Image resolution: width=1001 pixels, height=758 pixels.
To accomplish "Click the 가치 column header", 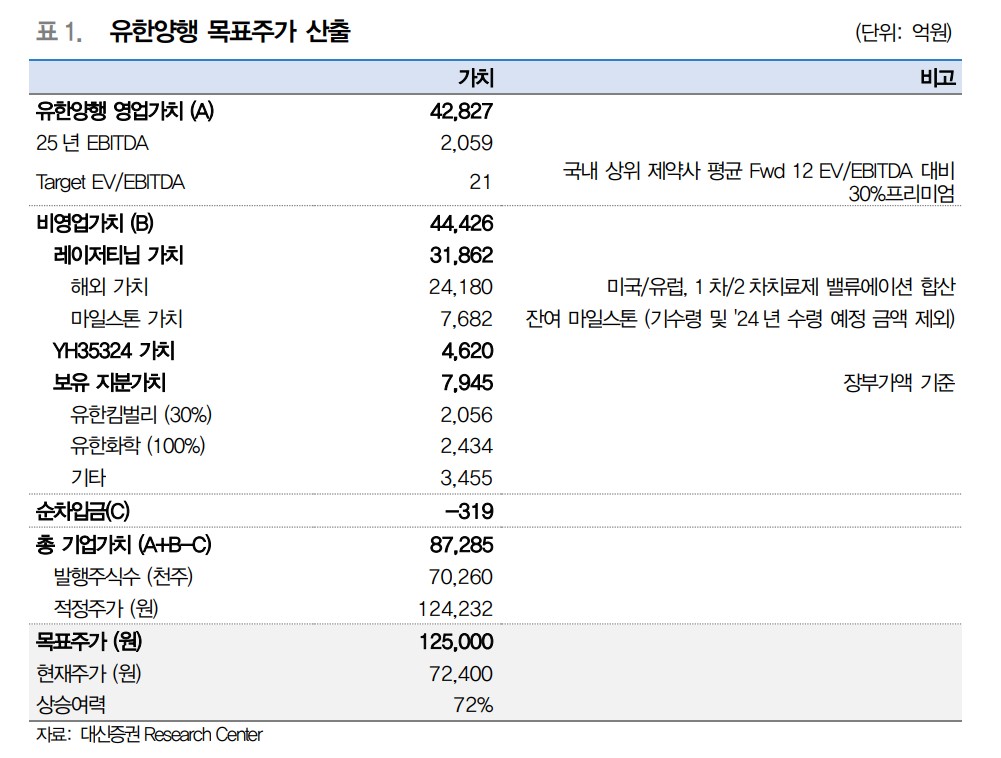I will pyautogui.click(x=476, y=78).
